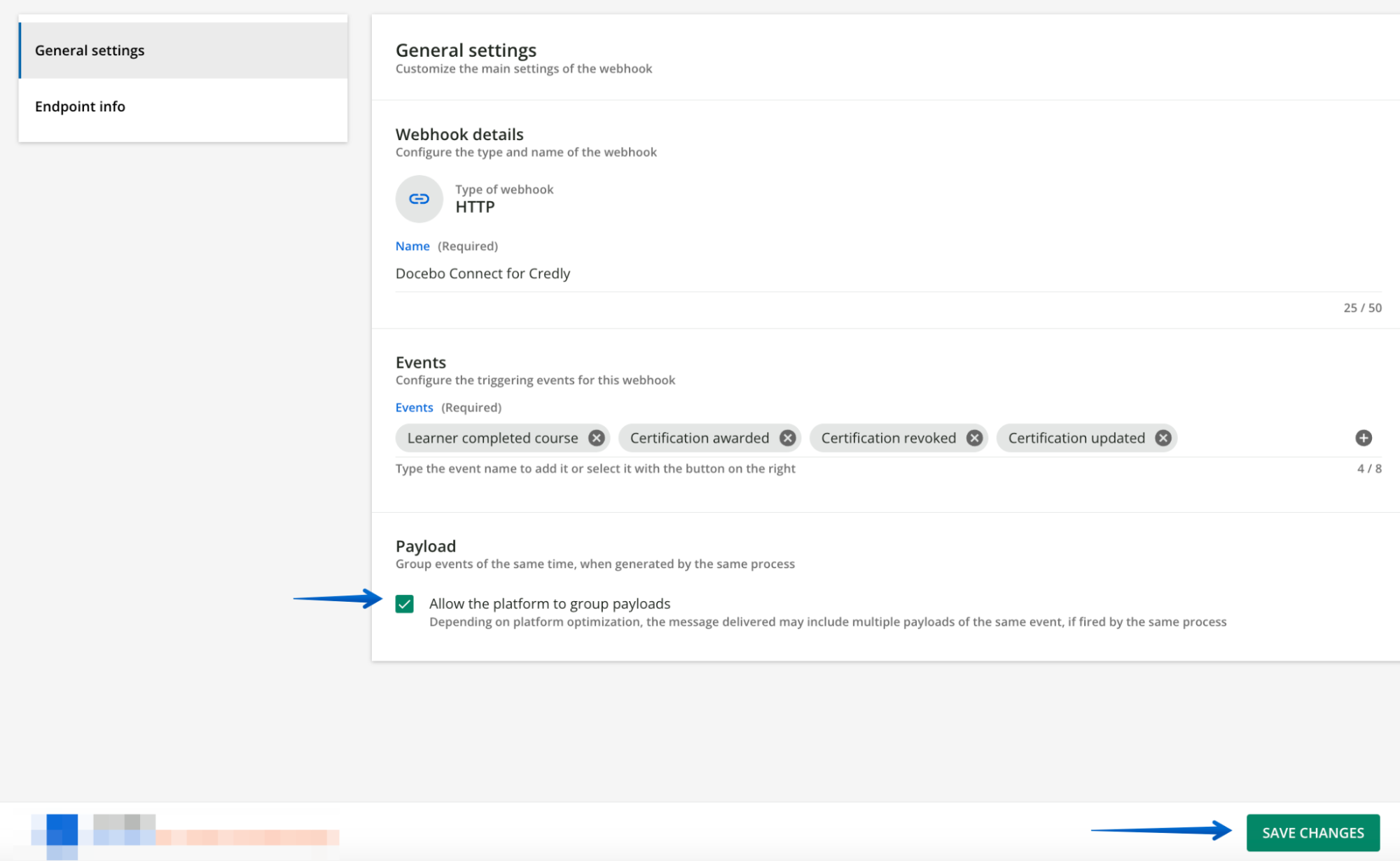Remove the Certification updated event
The width and height of the screenshot is (1400, 861).
(1162, 437)
